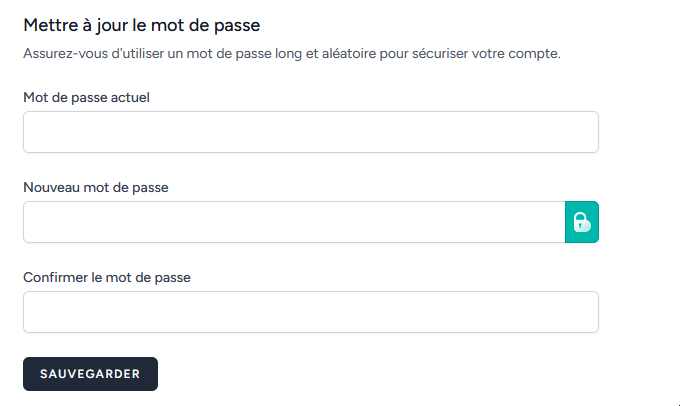Click the "Assurez-vous d'utiliser" description text
The height and width of the screenshot is (406, 680).
tap(291, 53)
